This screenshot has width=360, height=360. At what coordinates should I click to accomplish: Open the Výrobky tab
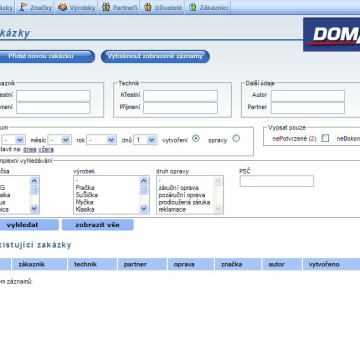pyautogui.click(x=77, y=7)
